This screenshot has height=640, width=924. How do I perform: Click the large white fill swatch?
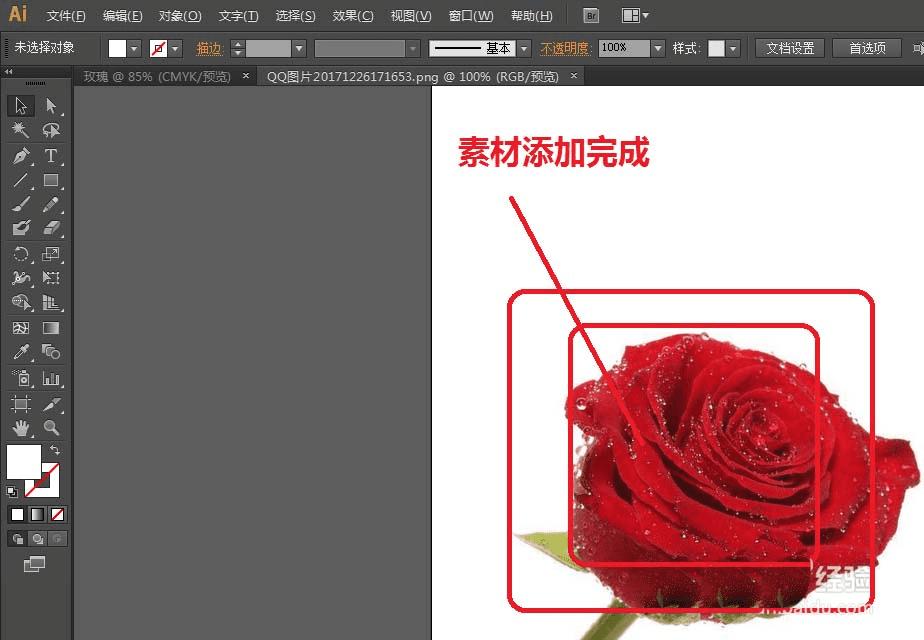click(x=24, y=461)
